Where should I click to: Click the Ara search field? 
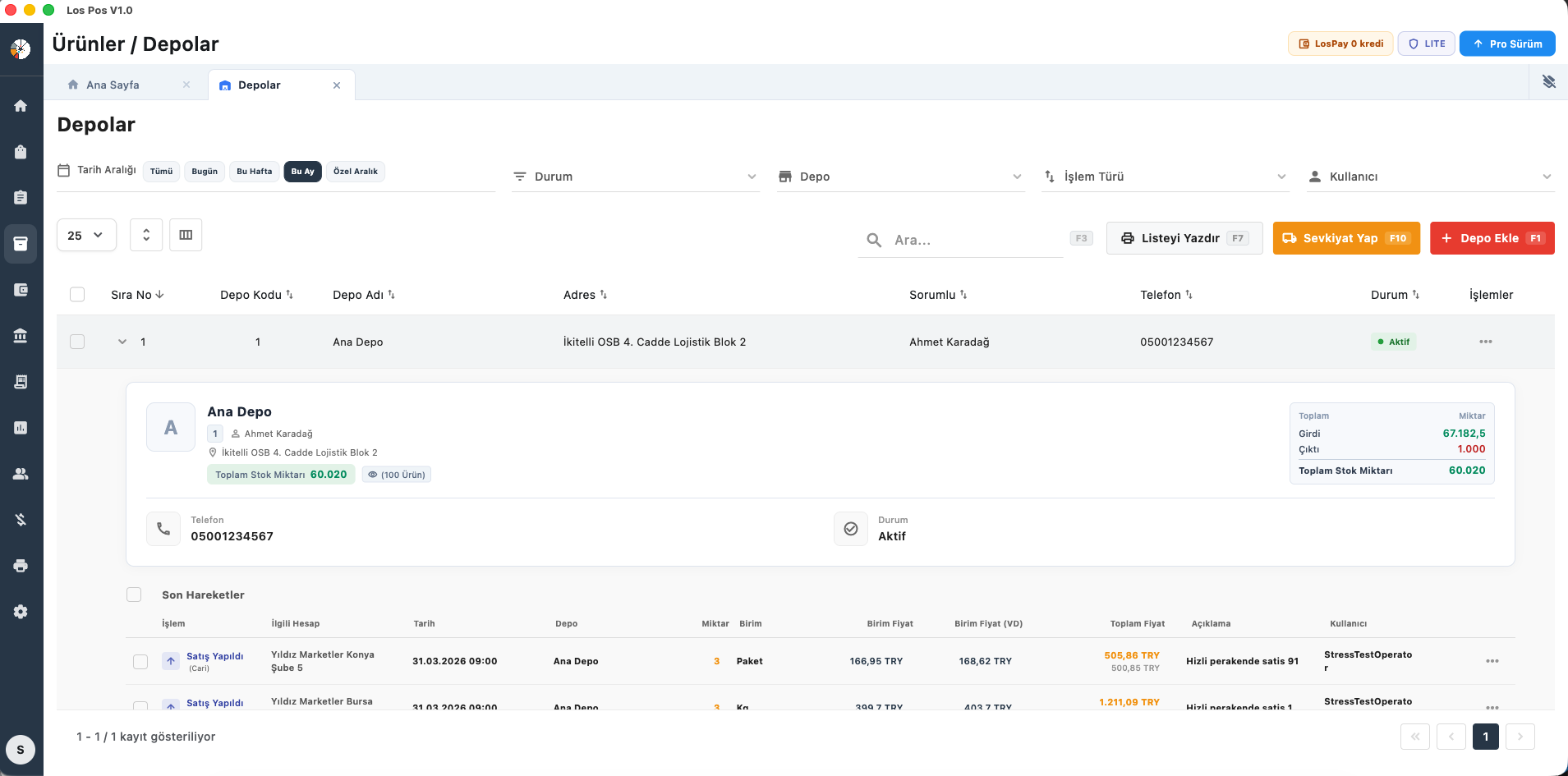pyautogui.click(x=969, y=240)
